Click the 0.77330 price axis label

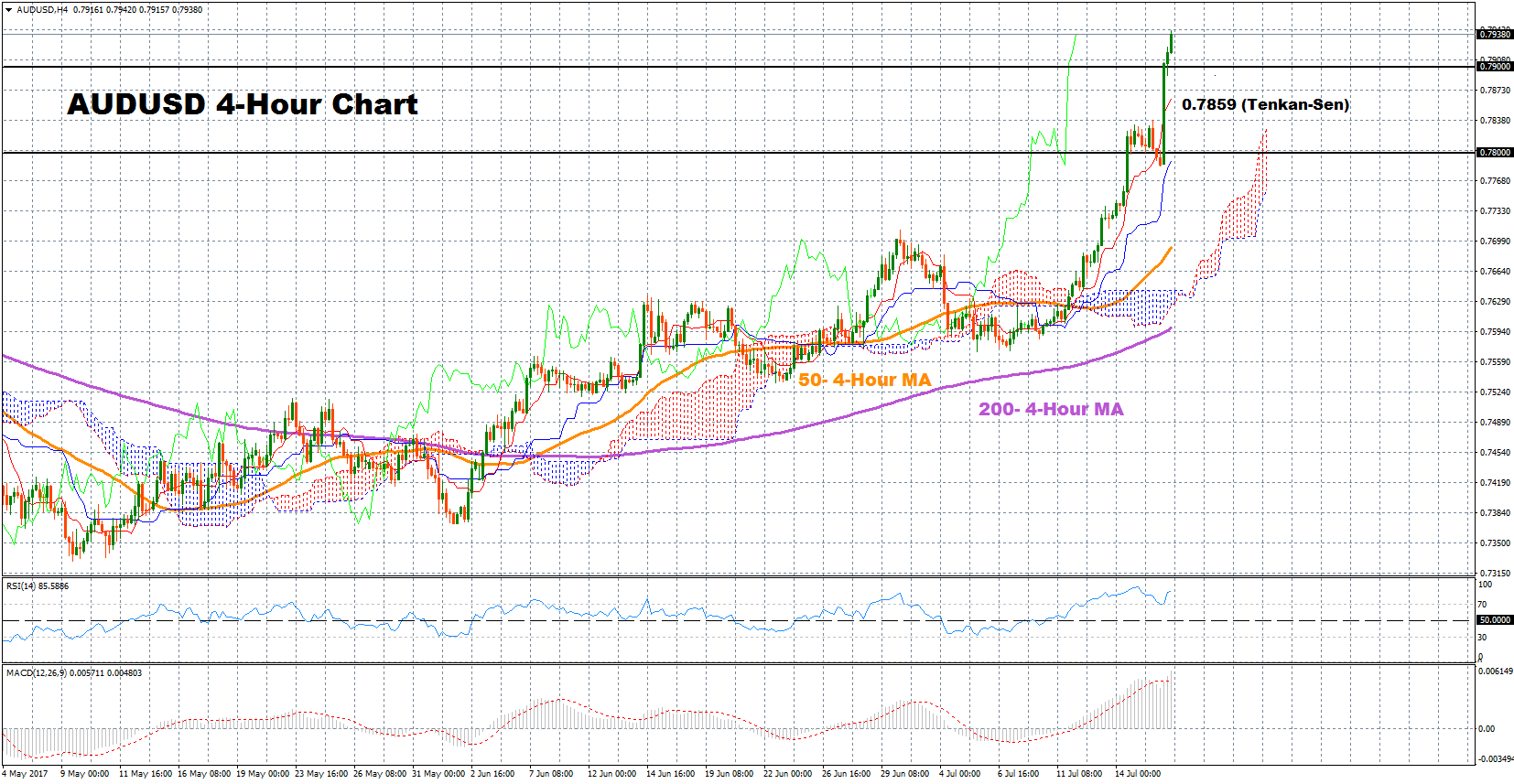coord(1495,211)
